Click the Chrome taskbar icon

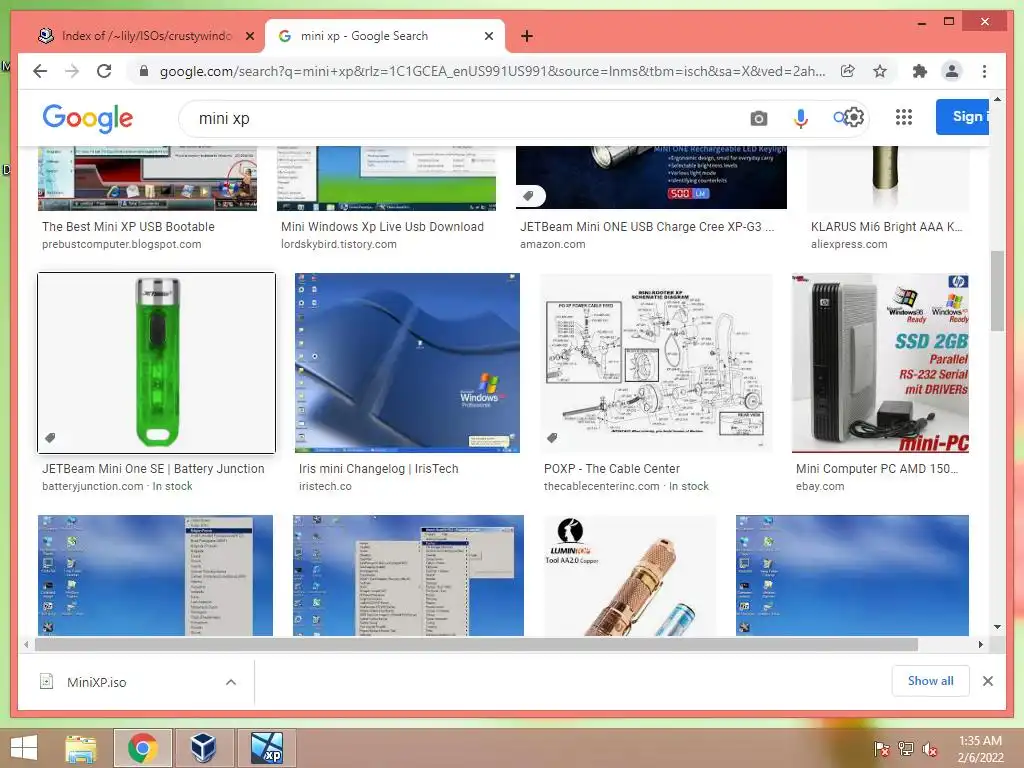(142, 748)
